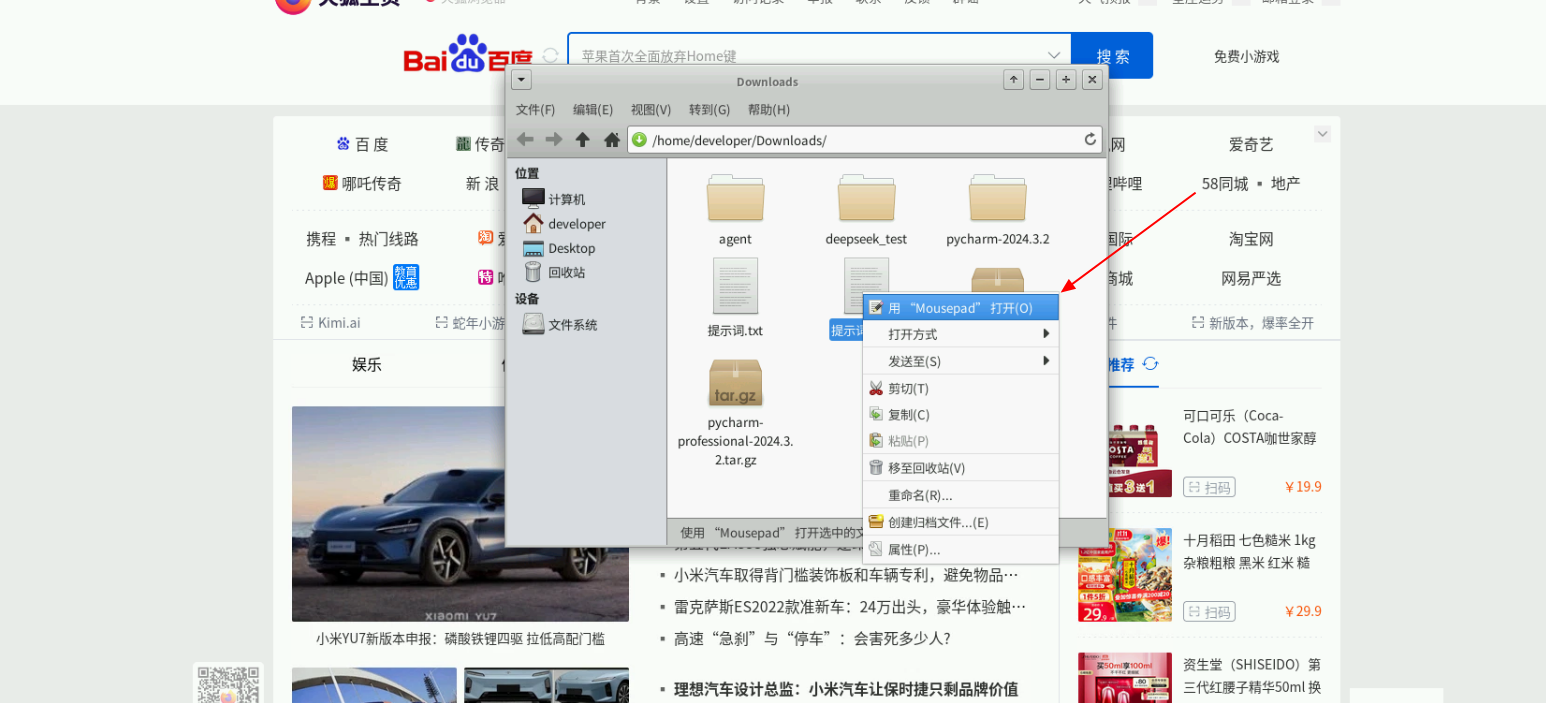Screen dimensions: 1546x703
Task: Select pycharm-professional tar.gz archive icon
Action: (x=735, y=382)
